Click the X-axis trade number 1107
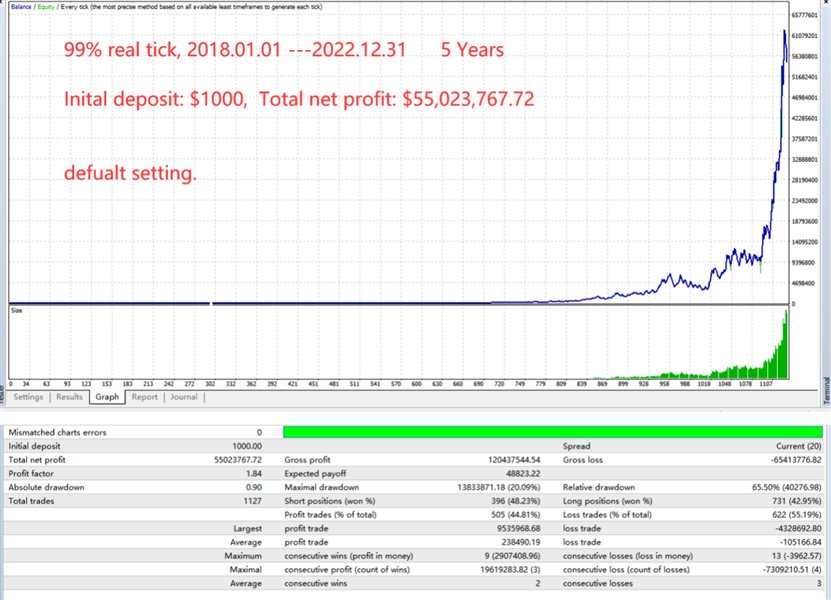The image size is (831, 600). tap(765, 384)
